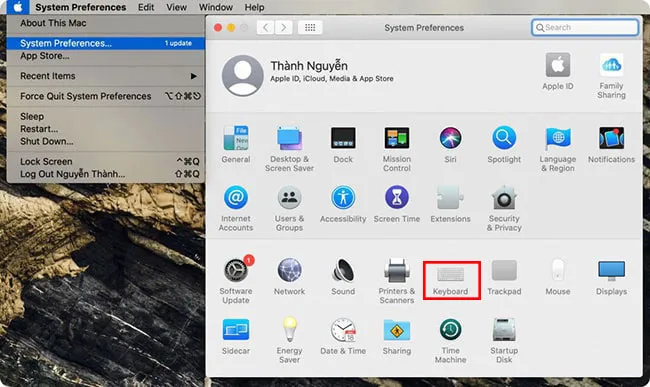Choose Shut Down... from Apple menu
Viewport: 650px width, 387px height.
tap(106, 141)
